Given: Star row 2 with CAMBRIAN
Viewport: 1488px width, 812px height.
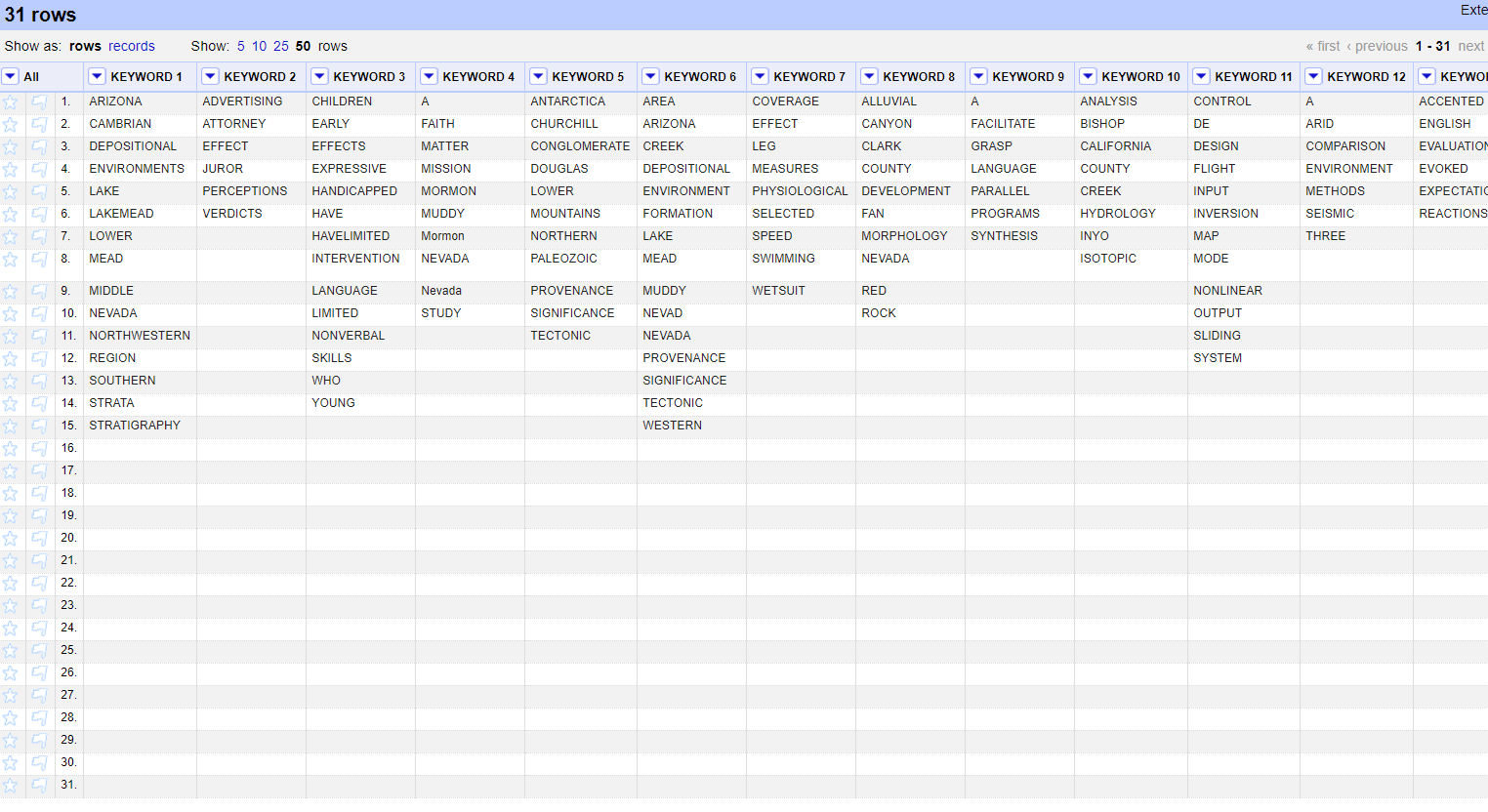Looking at the screenshot, I should [x=10, y=124].
